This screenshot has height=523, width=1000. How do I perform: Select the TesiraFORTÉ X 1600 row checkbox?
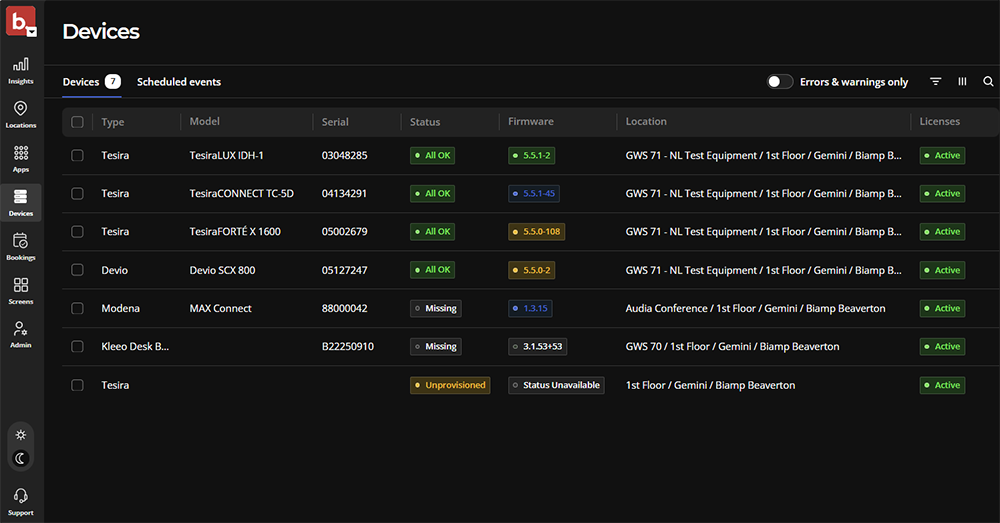pyautogui.click(x=77, y=232)
